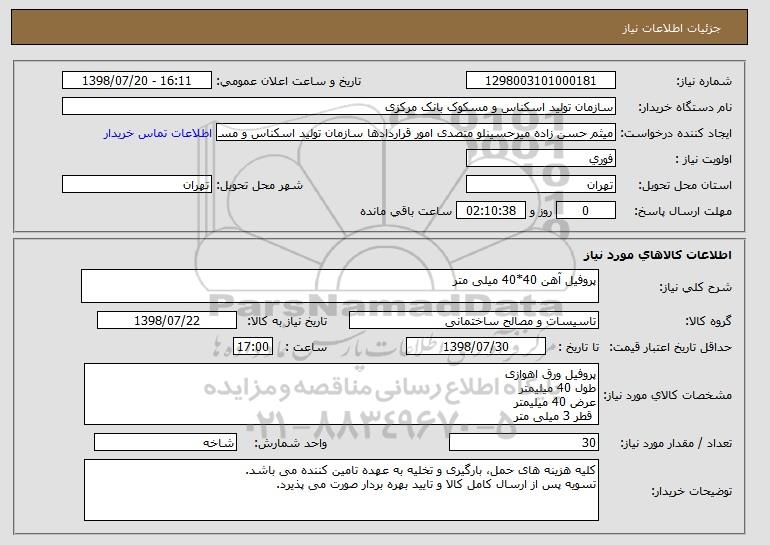The image size is (770, 545).
Task: Click the مشخصات کالای مورد نیاز label
Action: 668,395
